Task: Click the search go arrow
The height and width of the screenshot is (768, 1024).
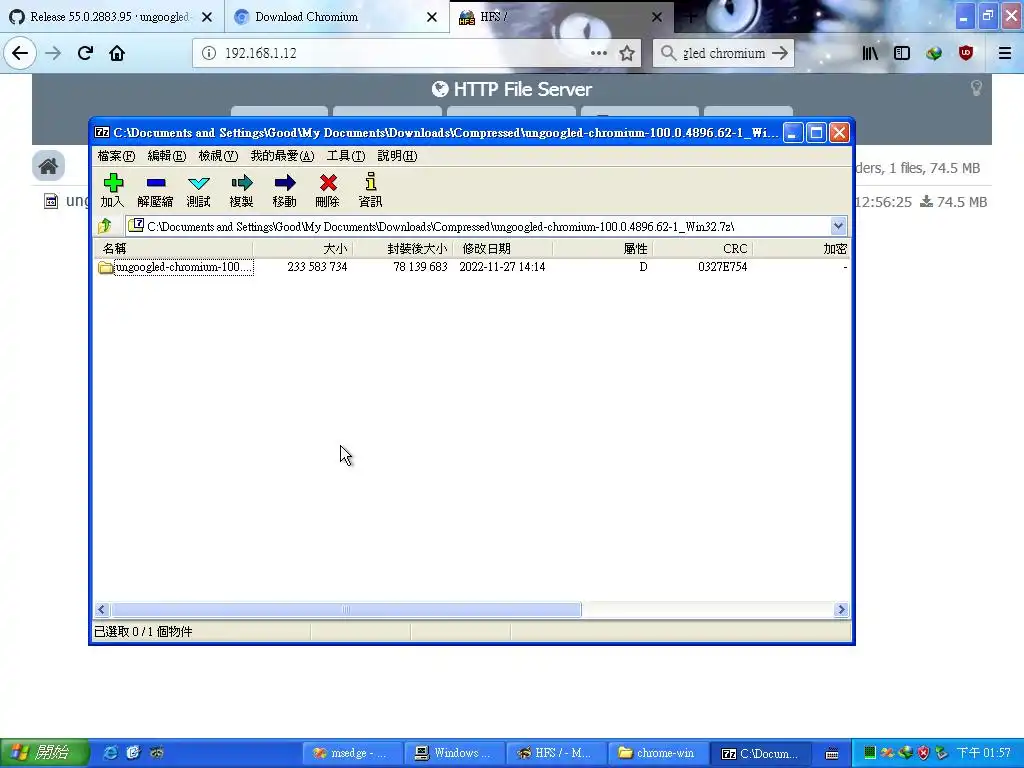Action: click(780, 53)
